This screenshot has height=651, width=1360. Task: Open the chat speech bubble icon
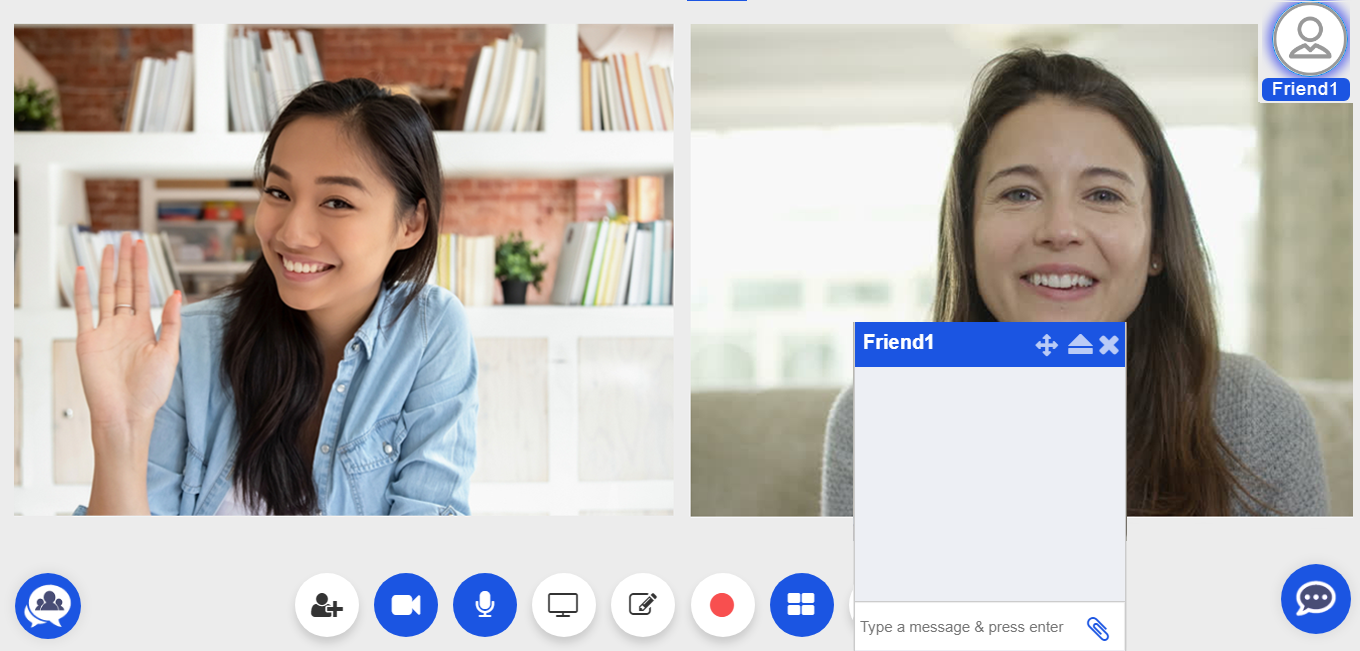(x=1315, y=599)
